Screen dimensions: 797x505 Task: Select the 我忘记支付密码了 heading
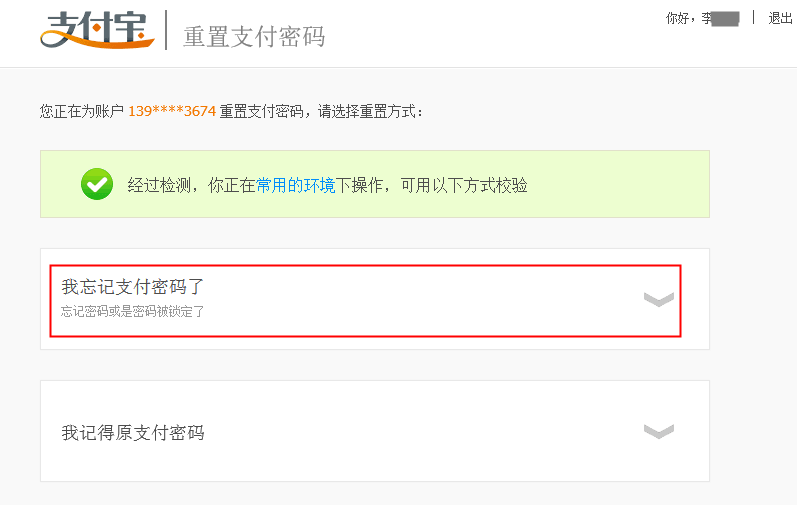click(133, 287)
